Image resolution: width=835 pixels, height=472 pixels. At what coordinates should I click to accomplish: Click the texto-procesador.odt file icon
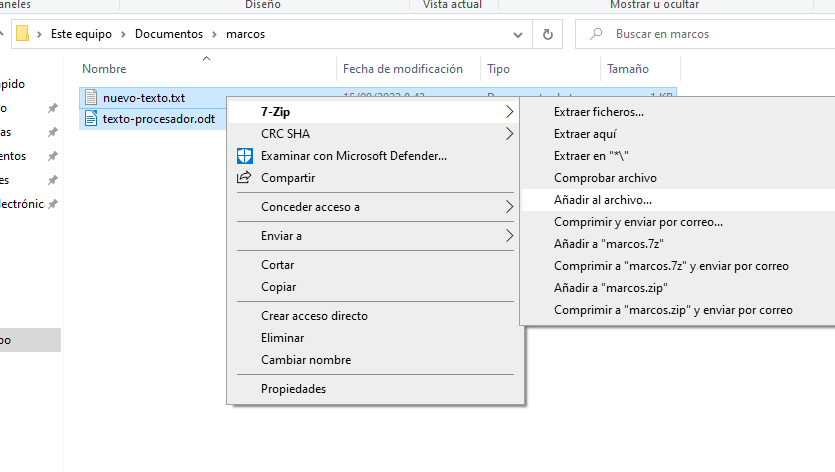[x=91, y=118]
